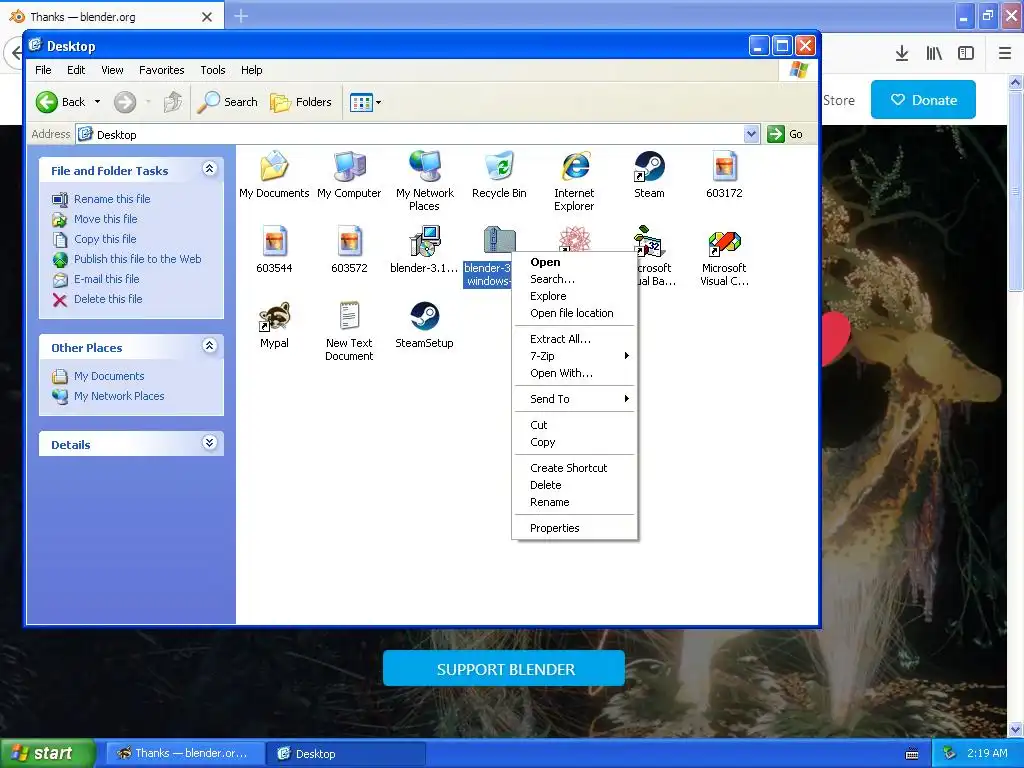1024x768 pixels.
Task: Open the browser hamburger menu
Action: tap(1005, 54)
